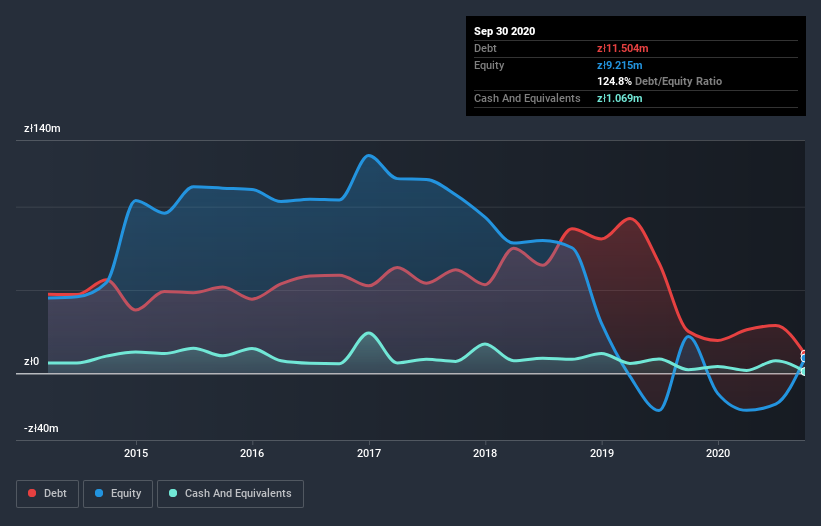
Task: Click the debt peak in early 2019
Action: point(629,218)
